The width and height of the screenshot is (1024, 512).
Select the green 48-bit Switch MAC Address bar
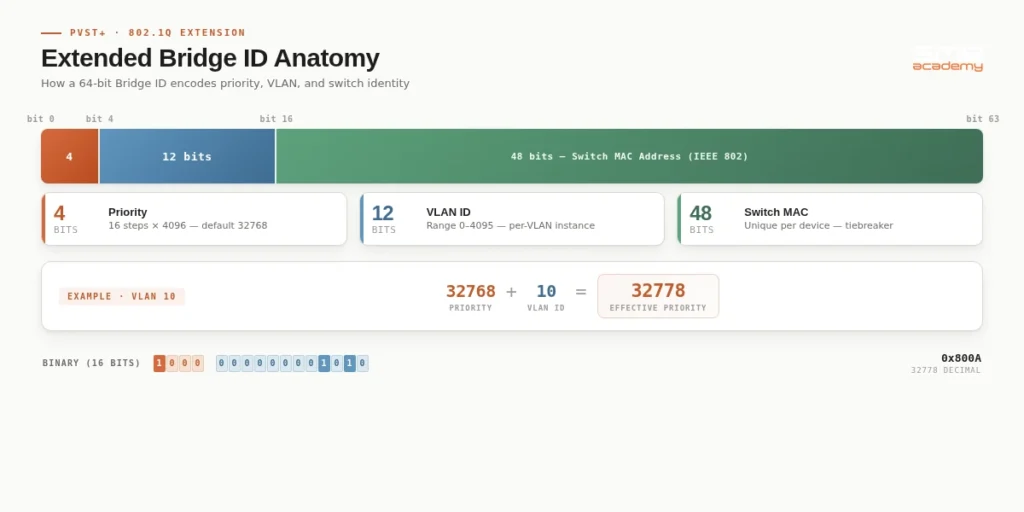[x=629, y=157]
